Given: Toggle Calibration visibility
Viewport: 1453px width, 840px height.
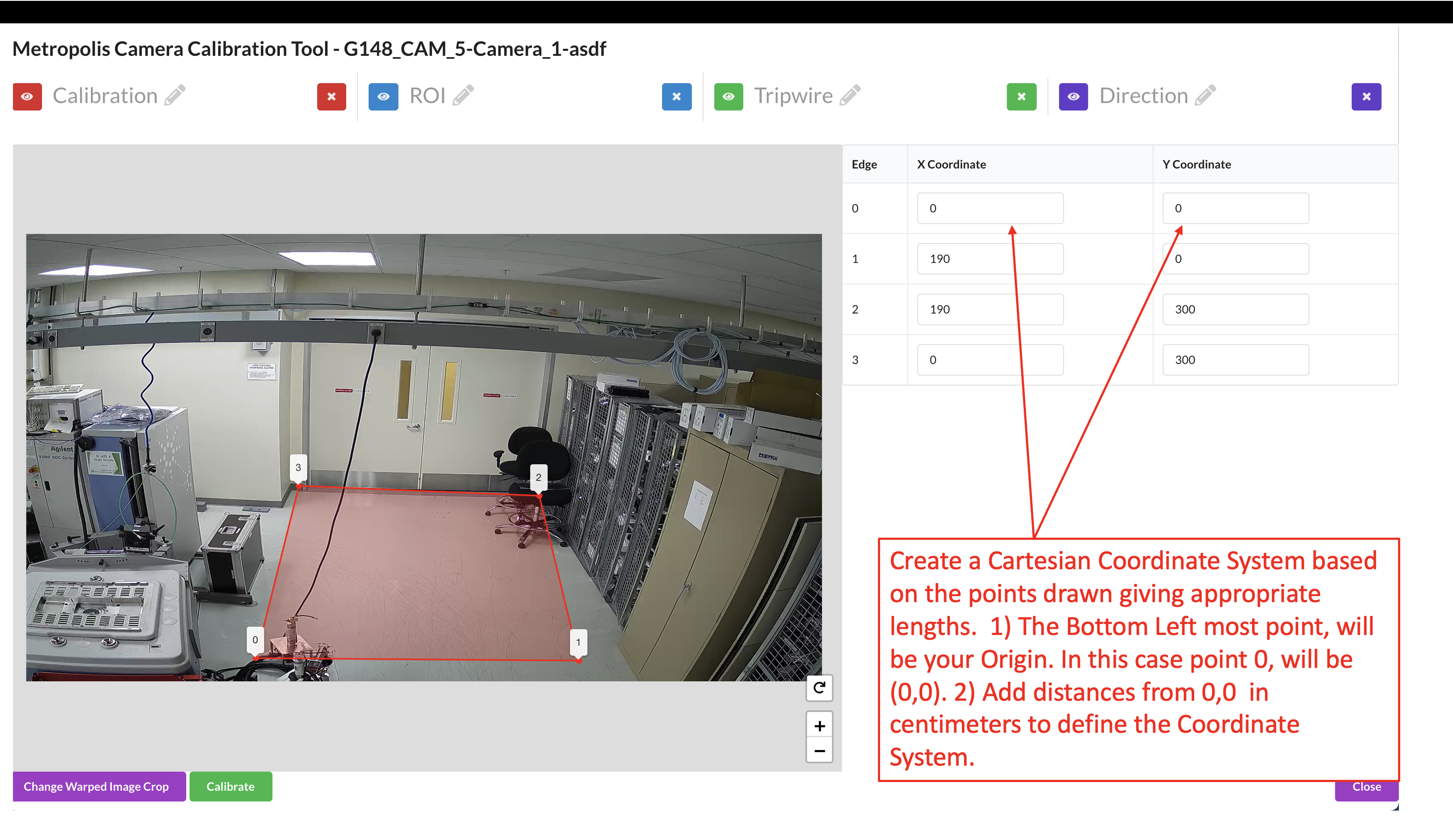Looking at the screenshot, I should click(x=27, y=96).
